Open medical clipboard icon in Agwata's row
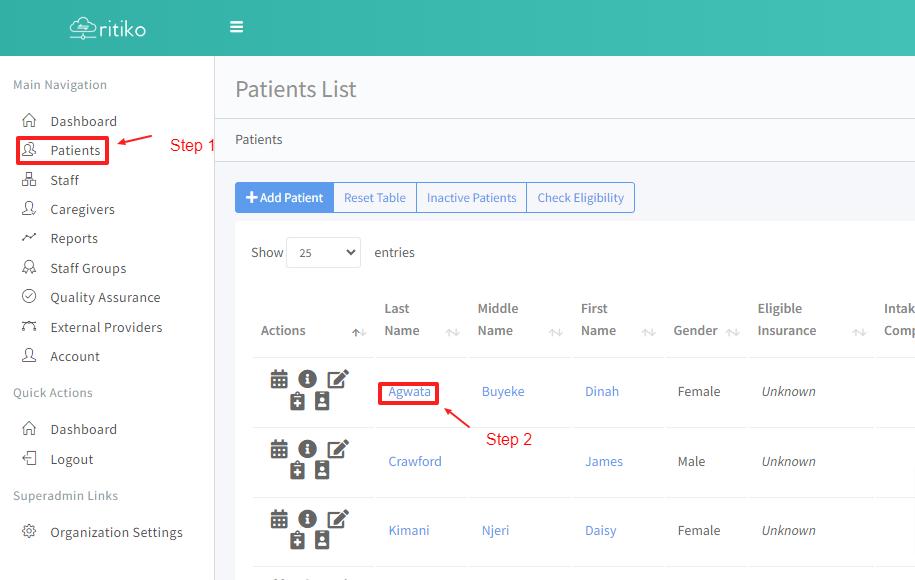Image resolution: width=915 pixels, height=580 pixels. pyautogui.click(x=297, y=401)
